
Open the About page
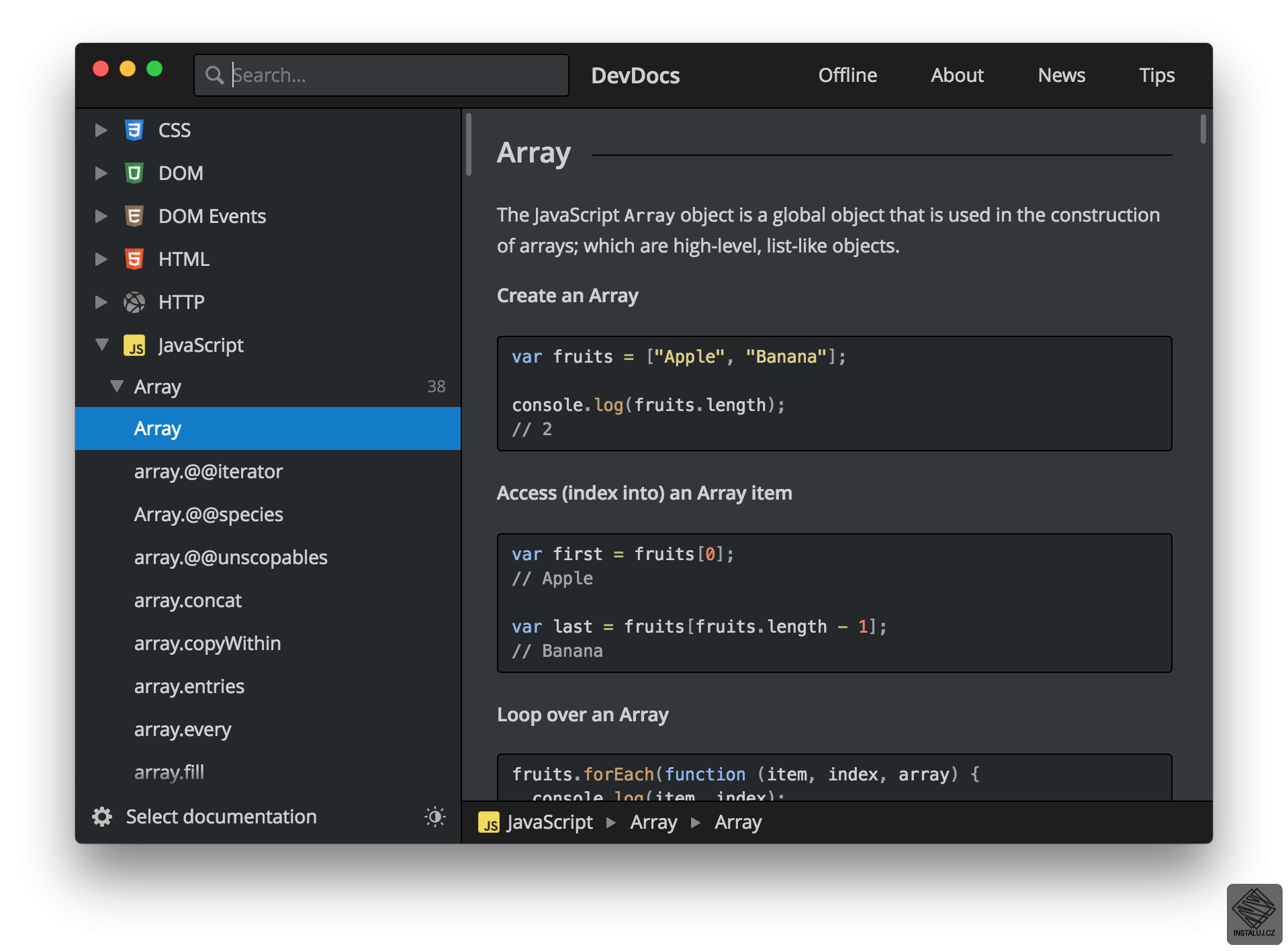point(957,75)
